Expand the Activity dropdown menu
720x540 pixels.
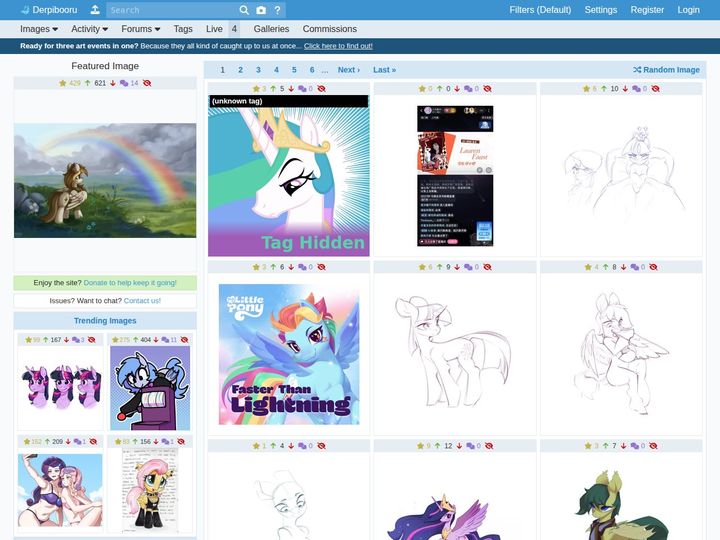point(89,29)
